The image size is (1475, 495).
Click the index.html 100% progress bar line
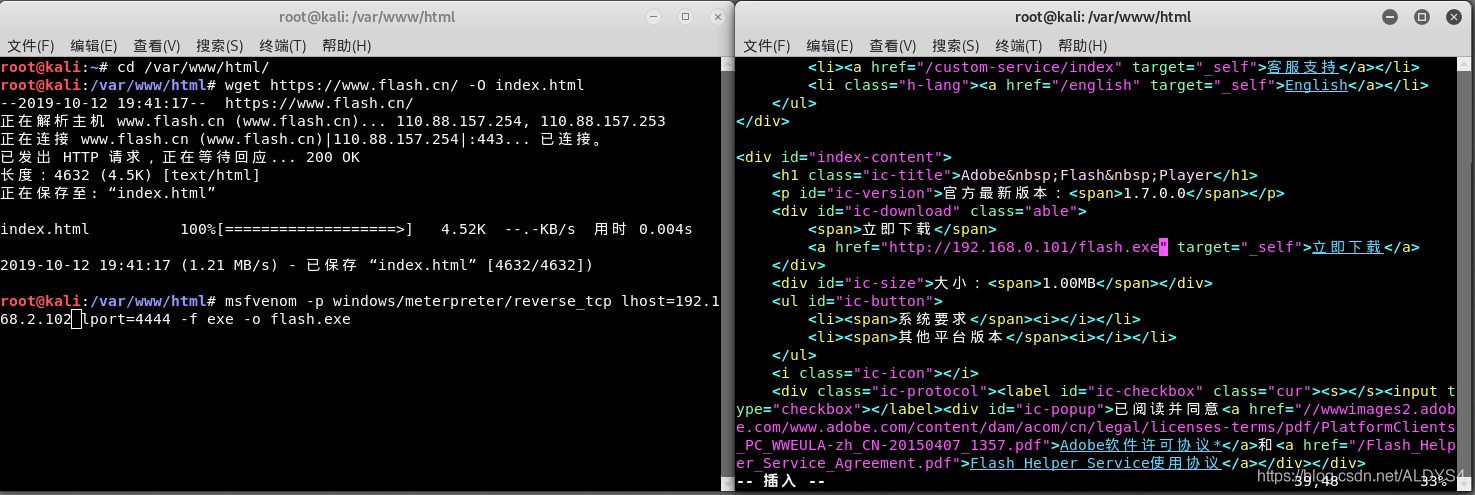(346, 229)
